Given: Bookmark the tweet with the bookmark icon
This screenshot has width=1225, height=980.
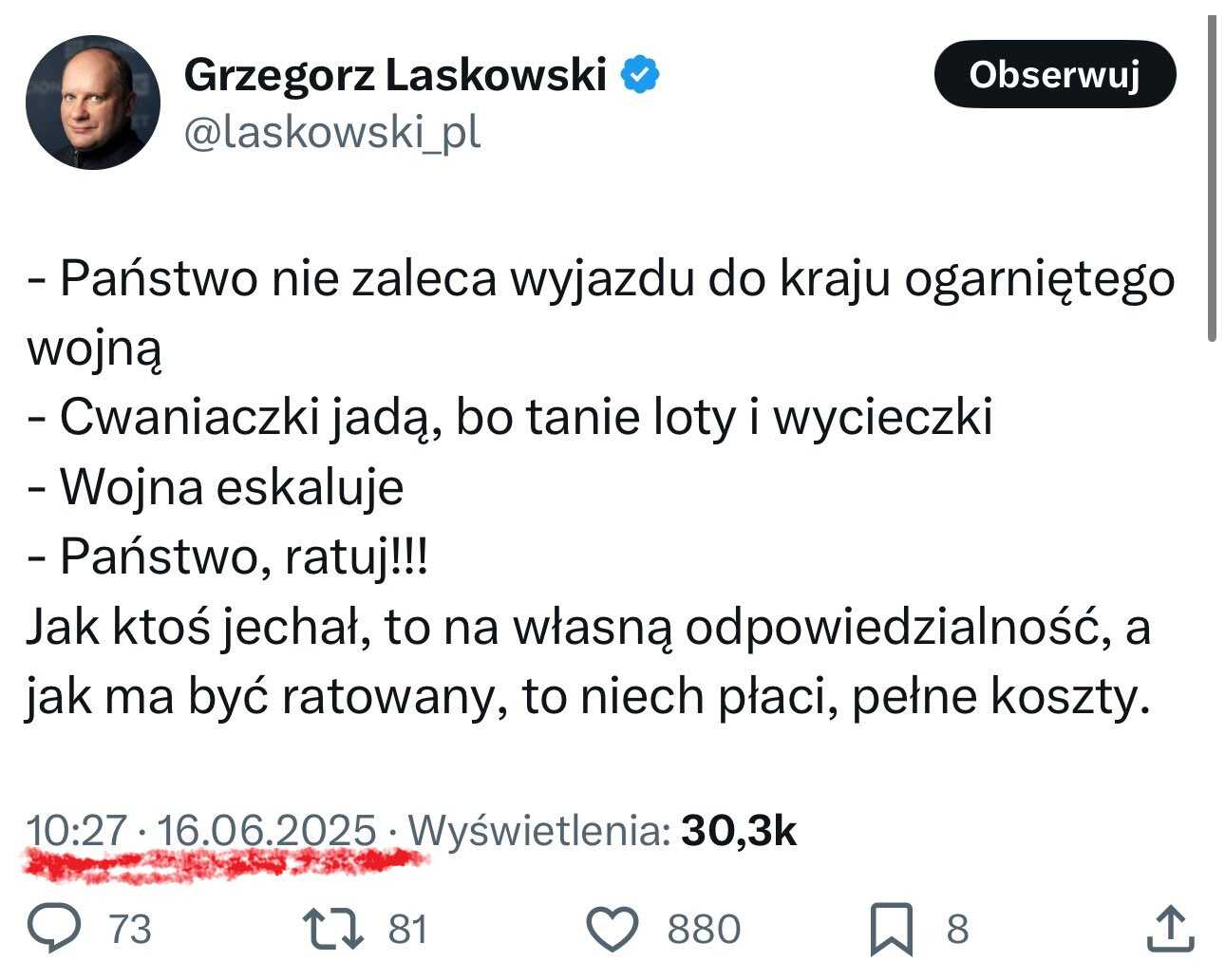Looking at the screenshot, I should pyautogui.click(x=892, y=929).
